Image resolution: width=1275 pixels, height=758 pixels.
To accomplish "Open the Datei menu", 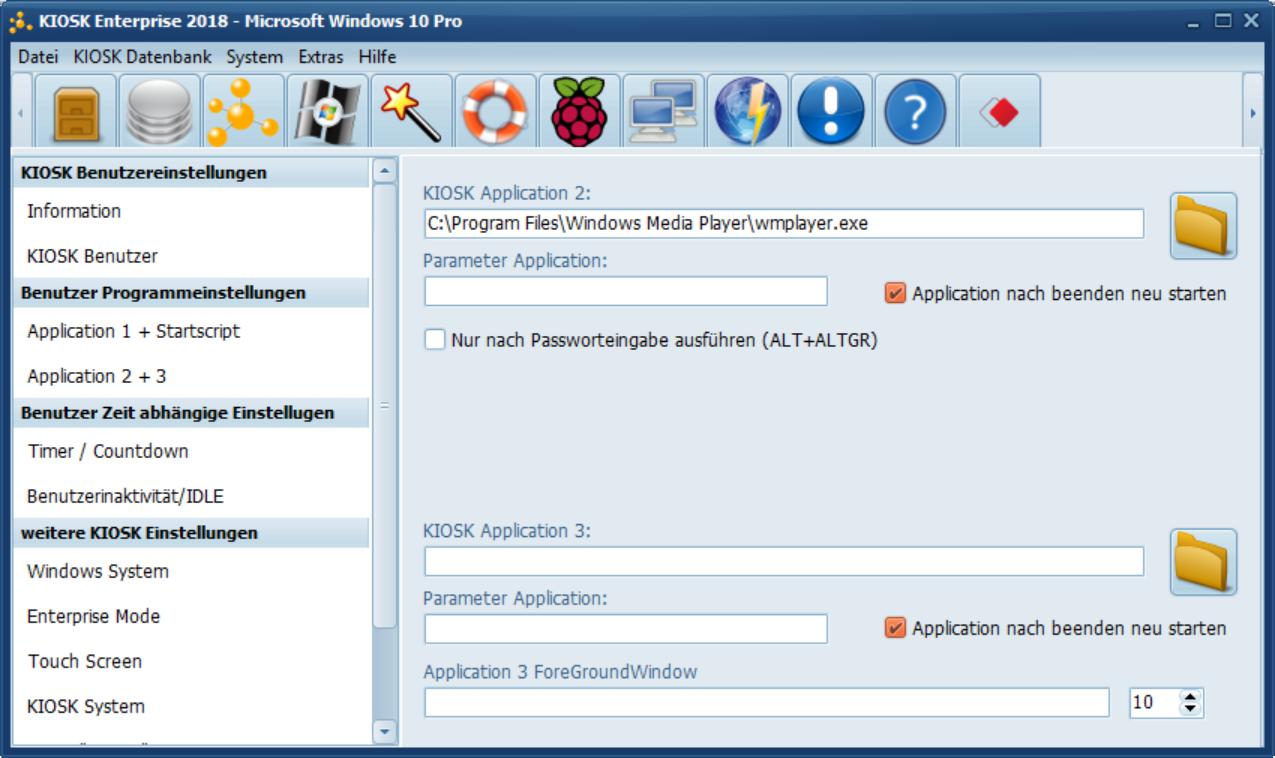I will click(38, 57).
